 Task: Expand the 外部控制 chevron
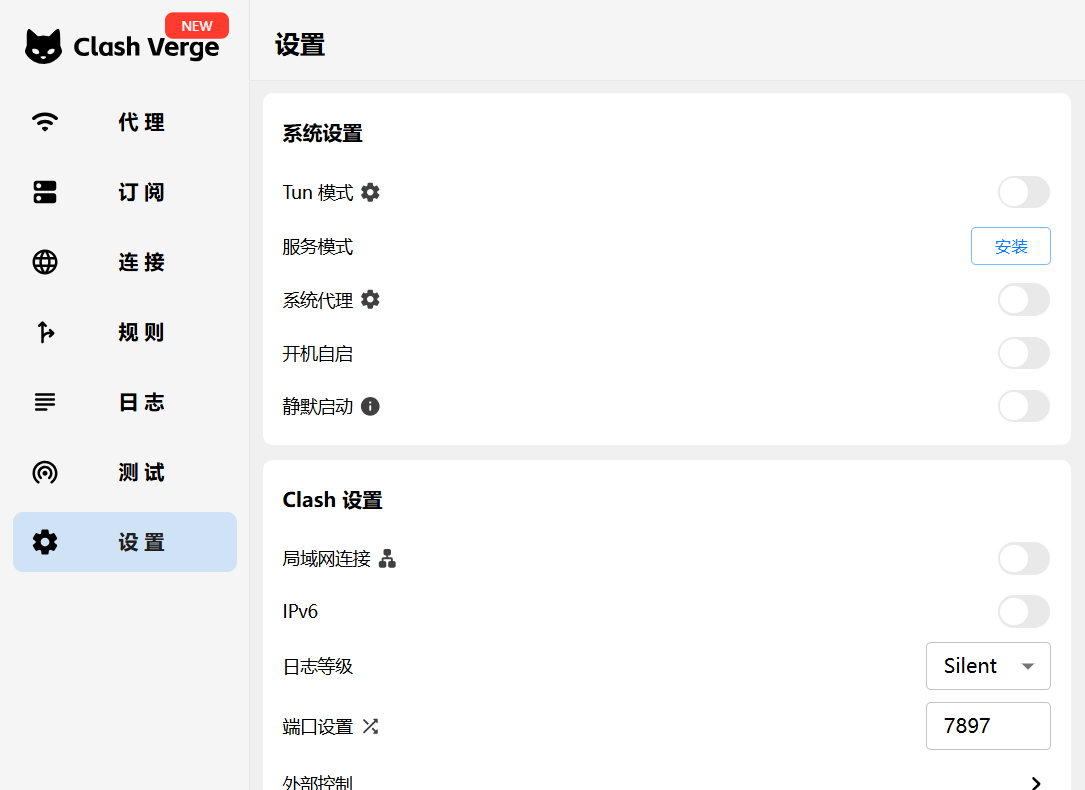(x=1036, y=782)
